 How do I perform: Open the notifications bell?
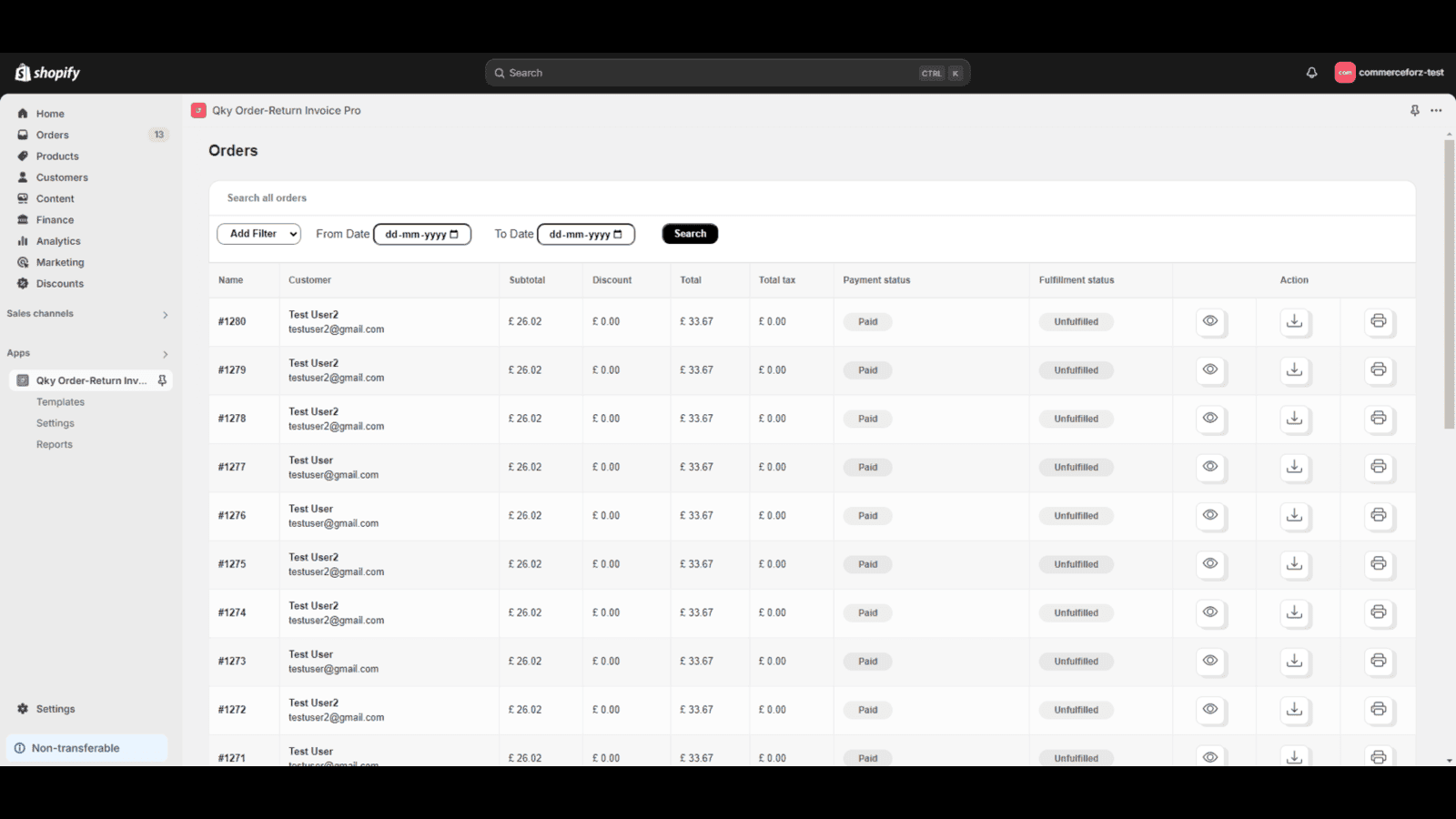(x=1311, y=72)
